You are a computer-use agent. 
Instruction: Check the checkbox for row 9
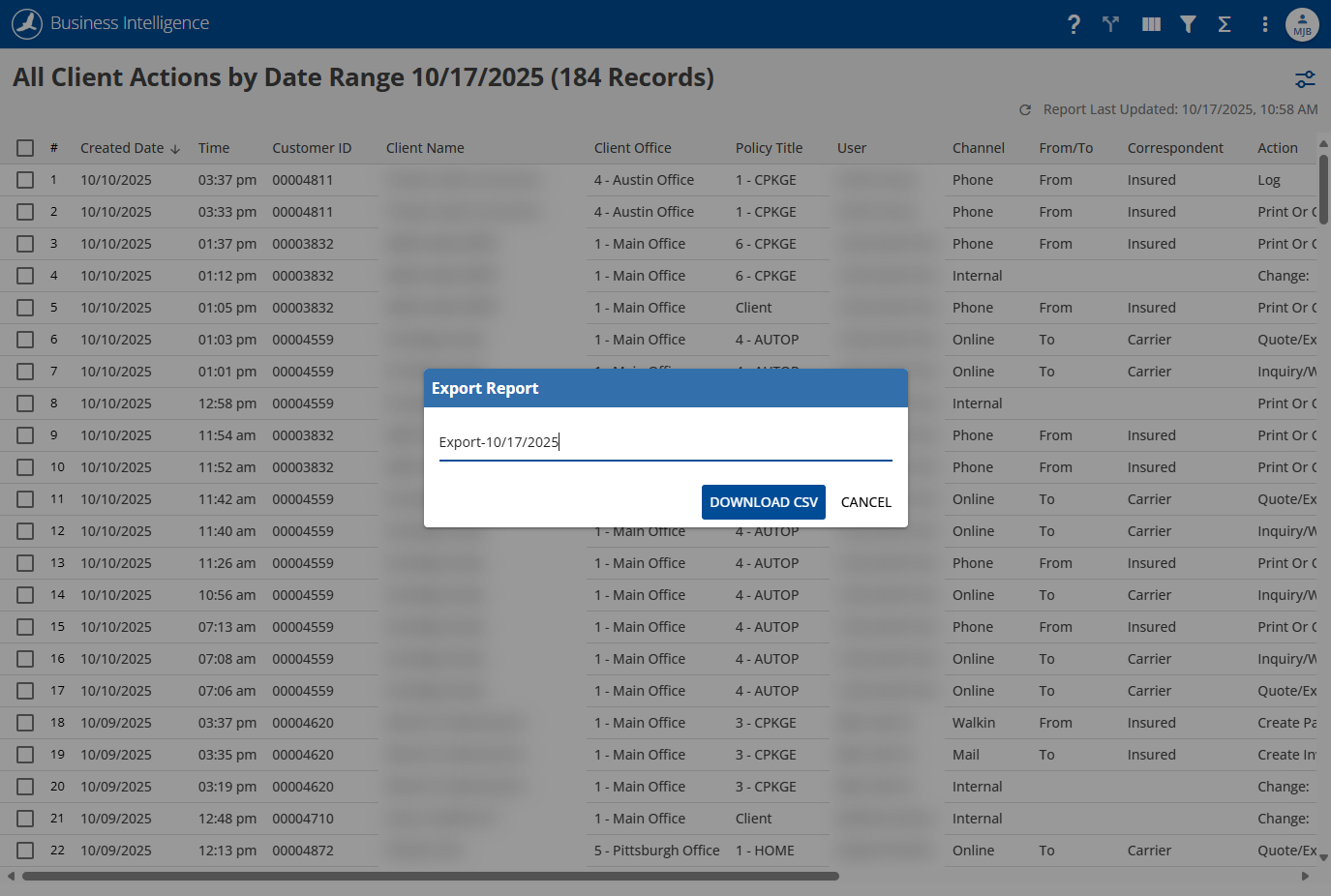[25, 435]
